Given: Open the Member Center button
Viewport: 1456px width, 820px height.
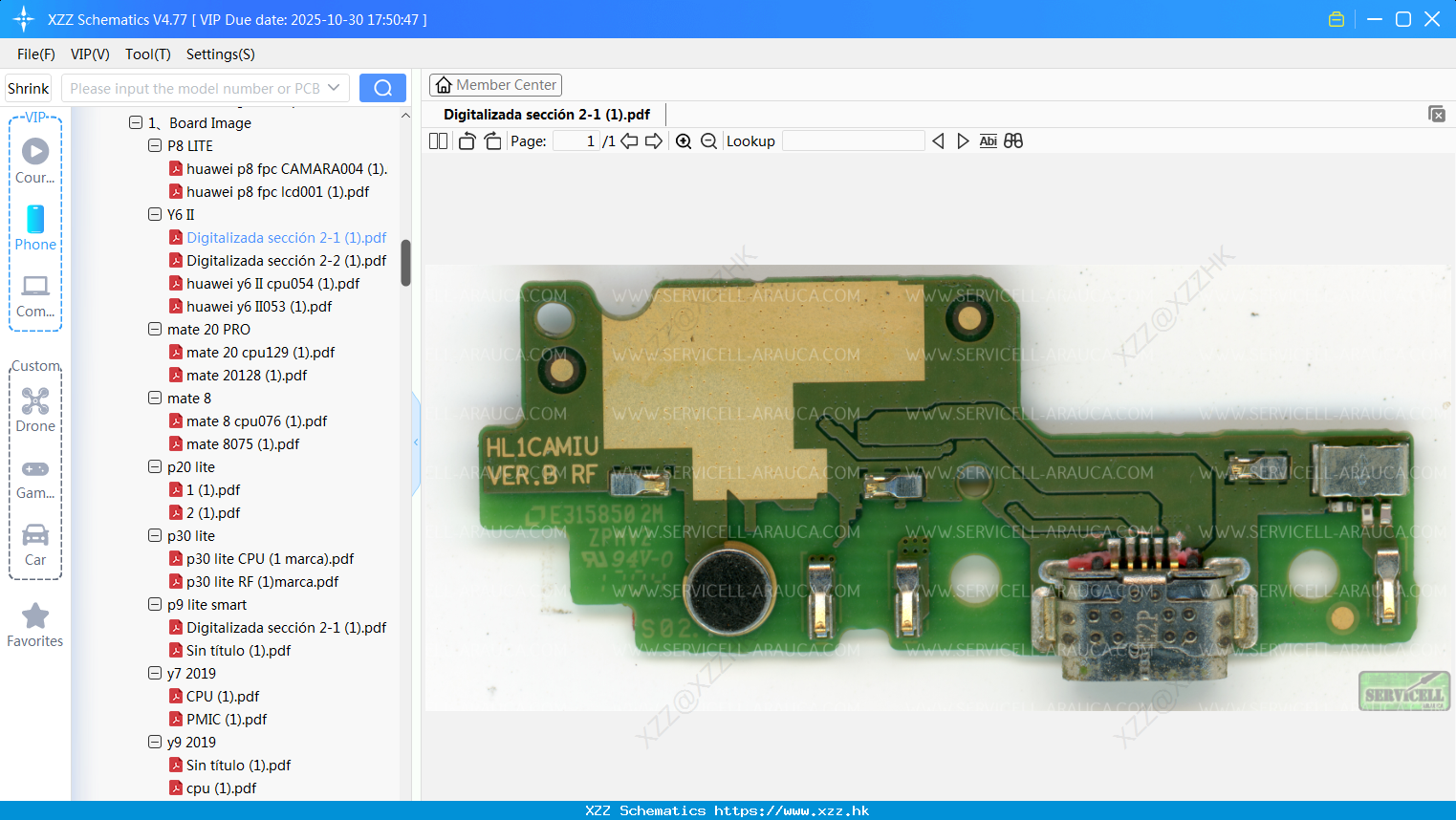Looking at the screenshot, I should [x=495, y=85].
